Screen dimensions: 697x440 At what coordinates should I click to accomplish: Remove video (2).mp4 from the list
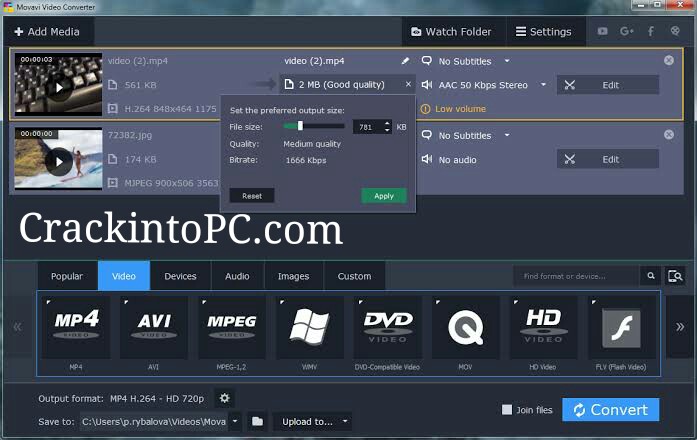coord(669,60)
